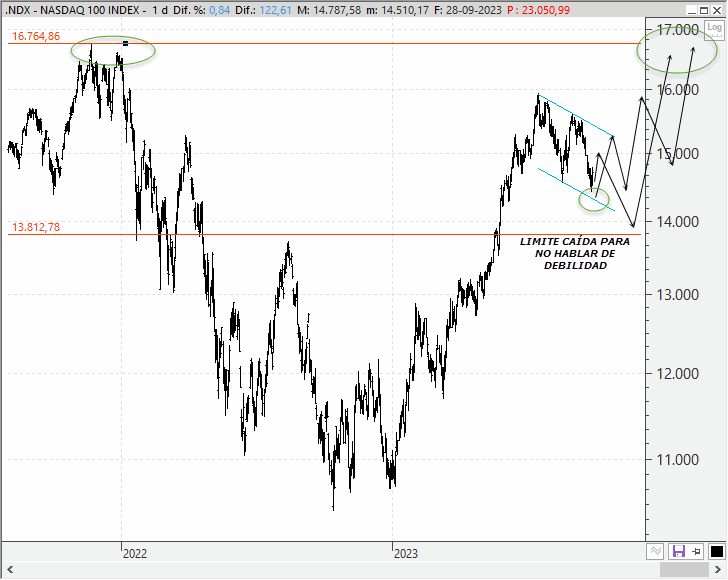
Task: Click the 12.000 price axis label
Action: pos(677,373)
